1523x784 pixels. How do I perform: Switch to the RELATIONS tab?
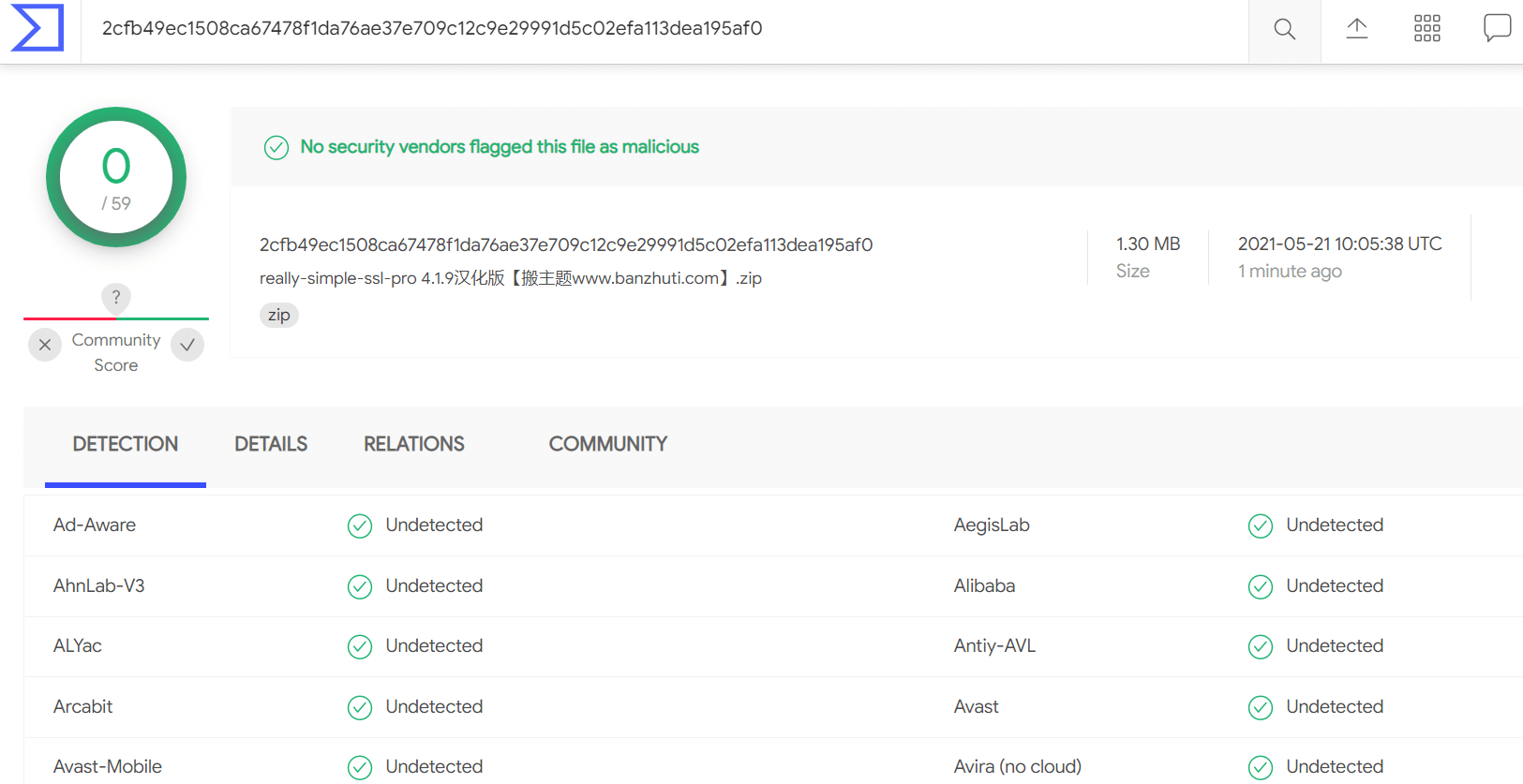coord(414,444)
